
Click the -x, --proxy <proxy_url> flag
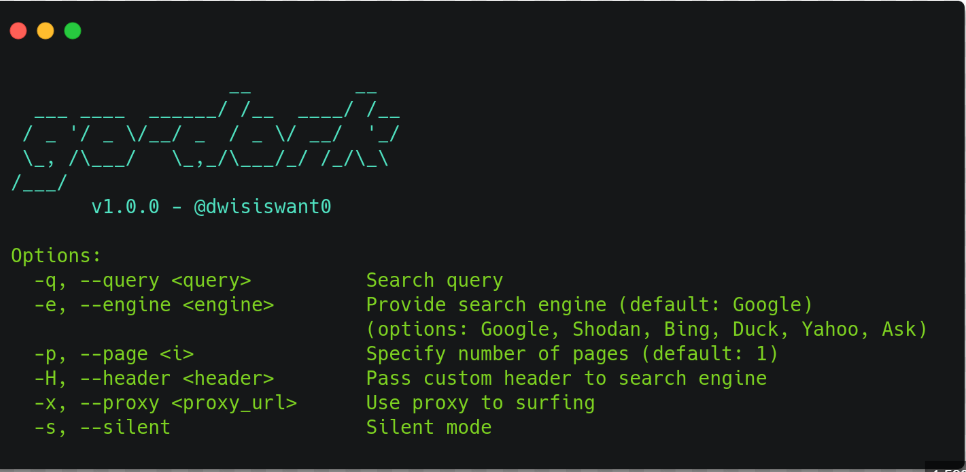pos(165,403)
